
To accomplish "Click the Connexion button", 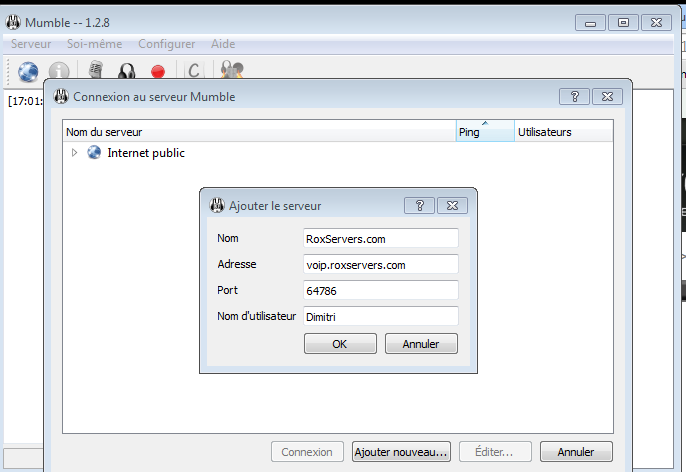I will (307, 452).
